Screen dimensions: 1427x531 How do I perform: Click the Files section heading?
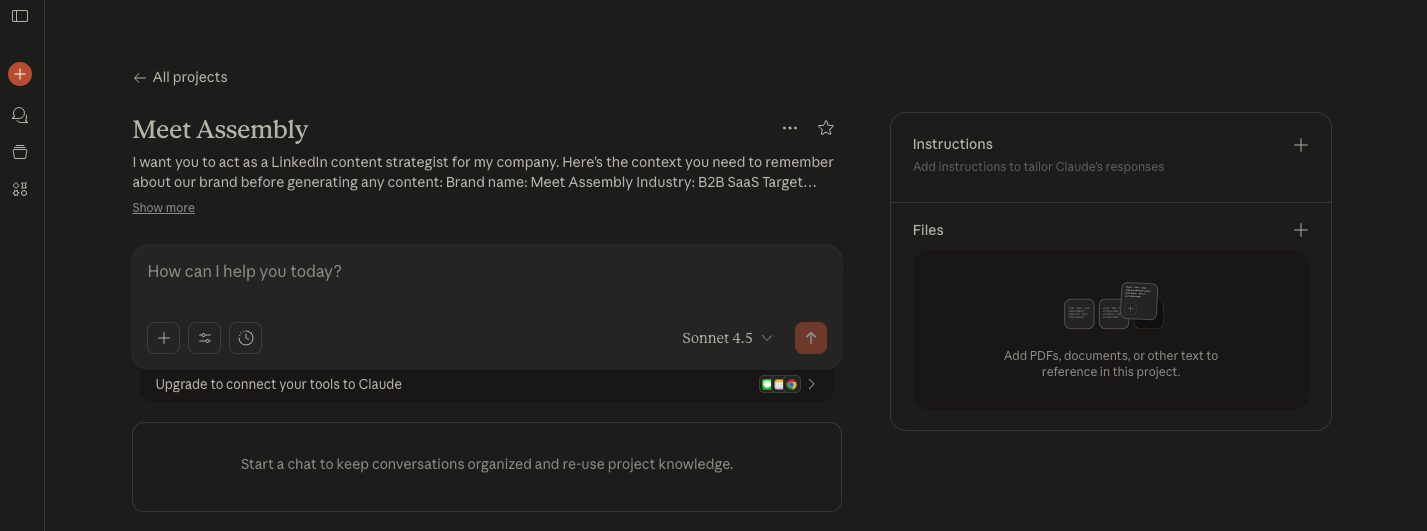coord(928,230)
